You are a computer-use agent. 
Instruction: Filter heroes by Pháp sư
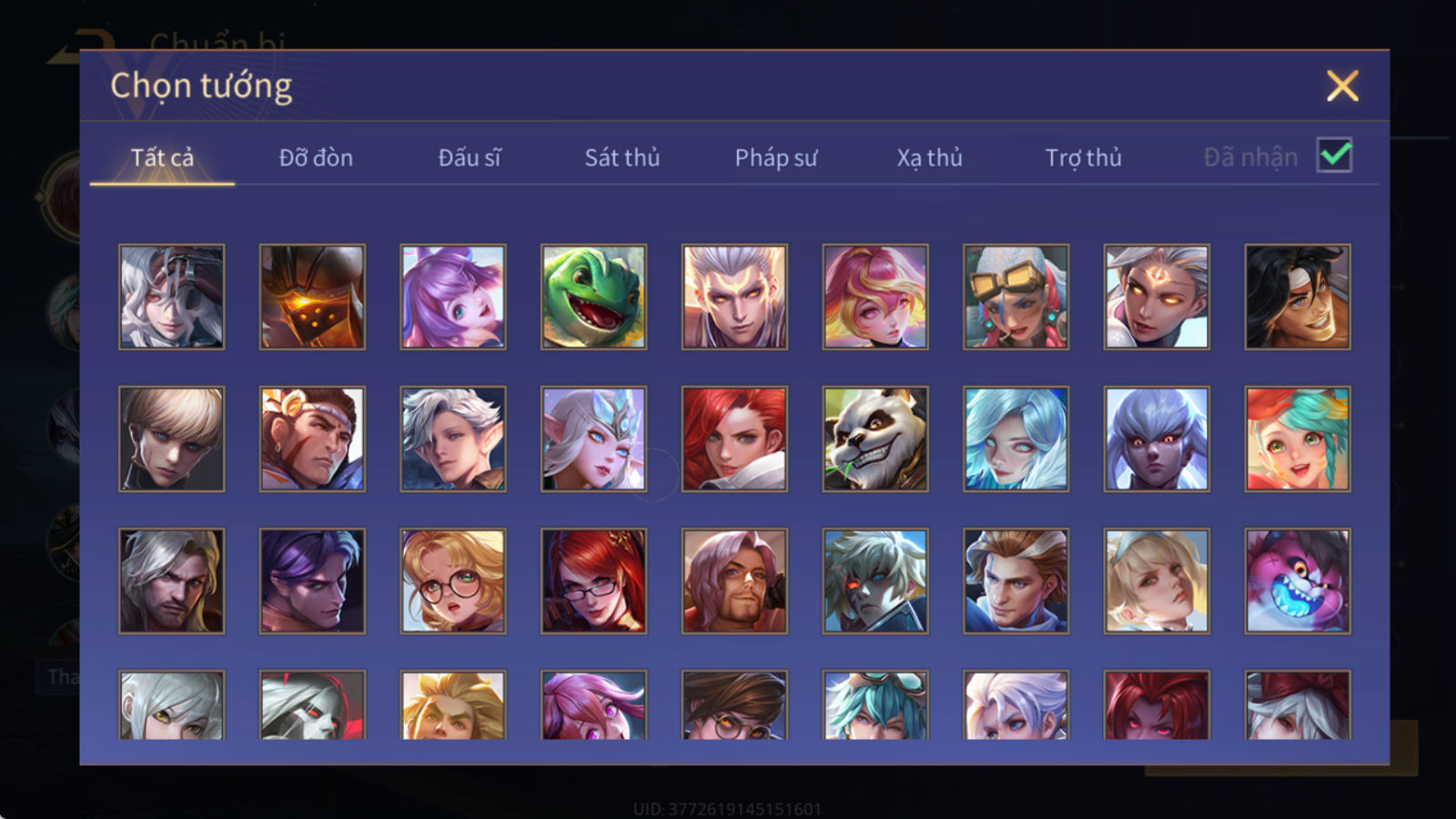(x=776, y=157)
